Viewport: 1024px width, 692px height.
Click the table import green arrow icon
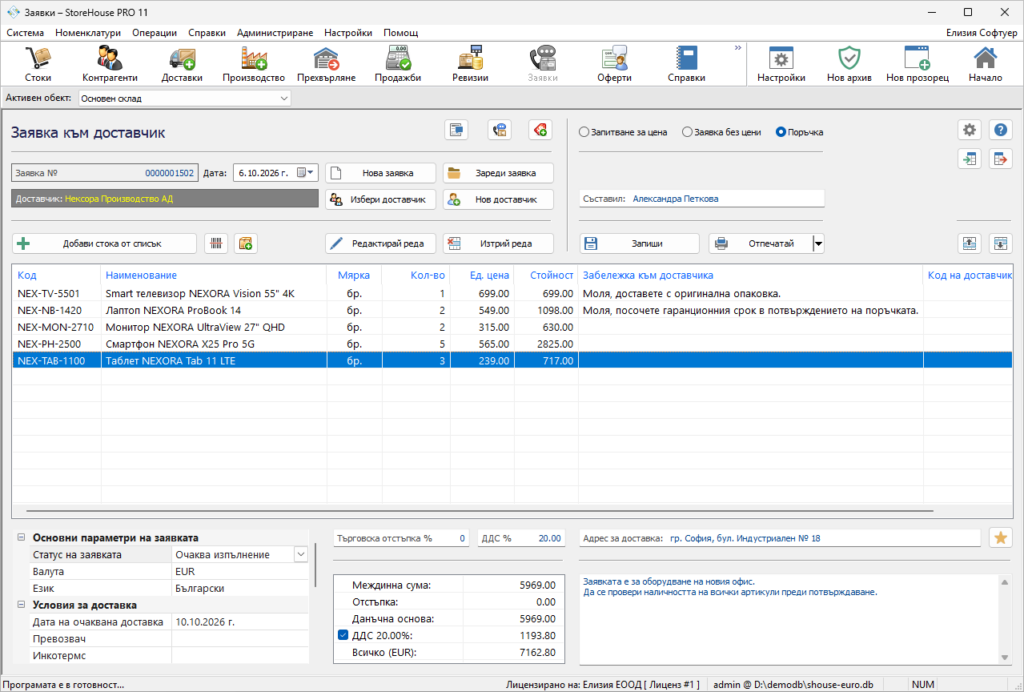coord(970,159)
